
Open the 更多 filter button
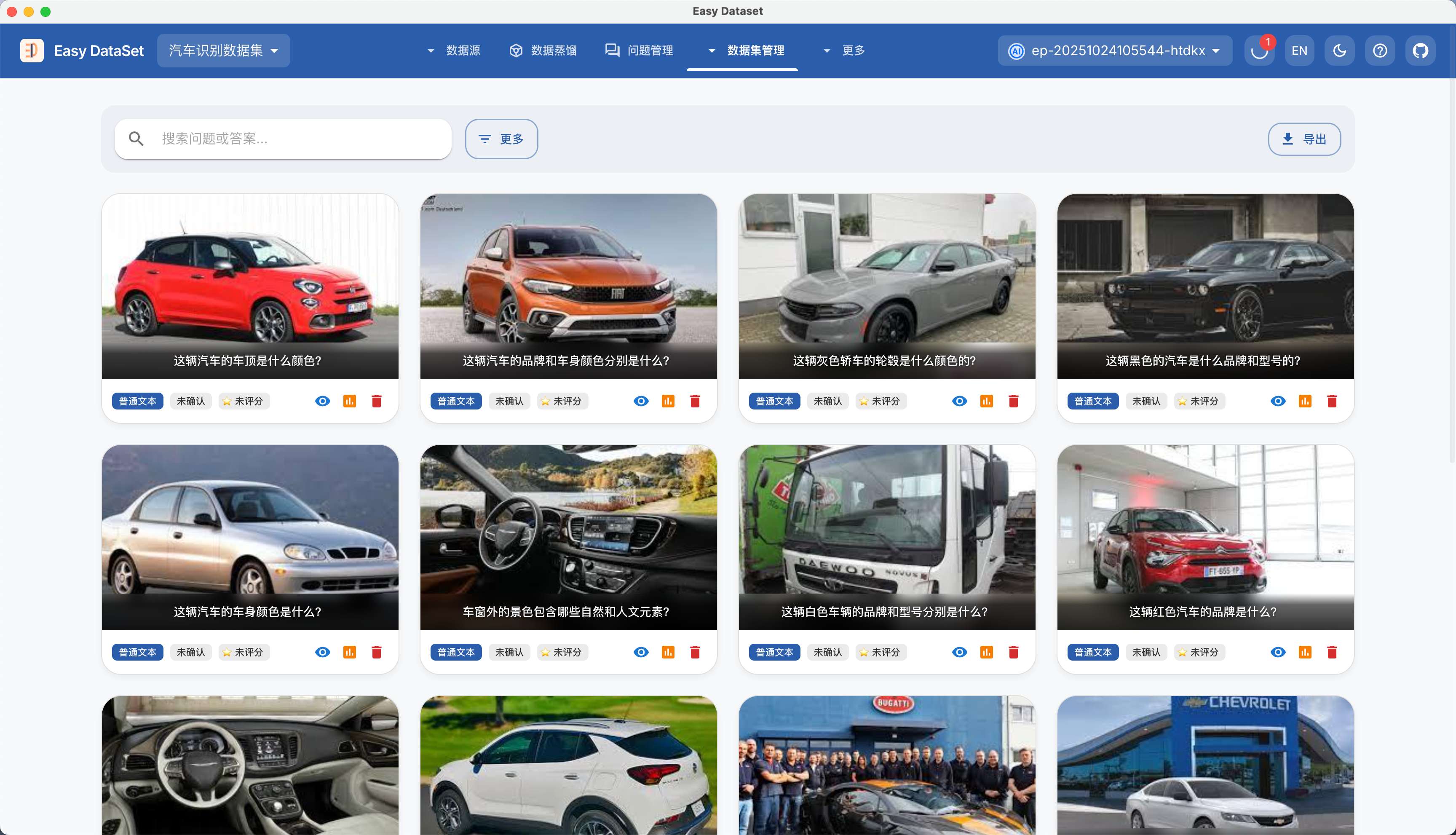point(501,139)
